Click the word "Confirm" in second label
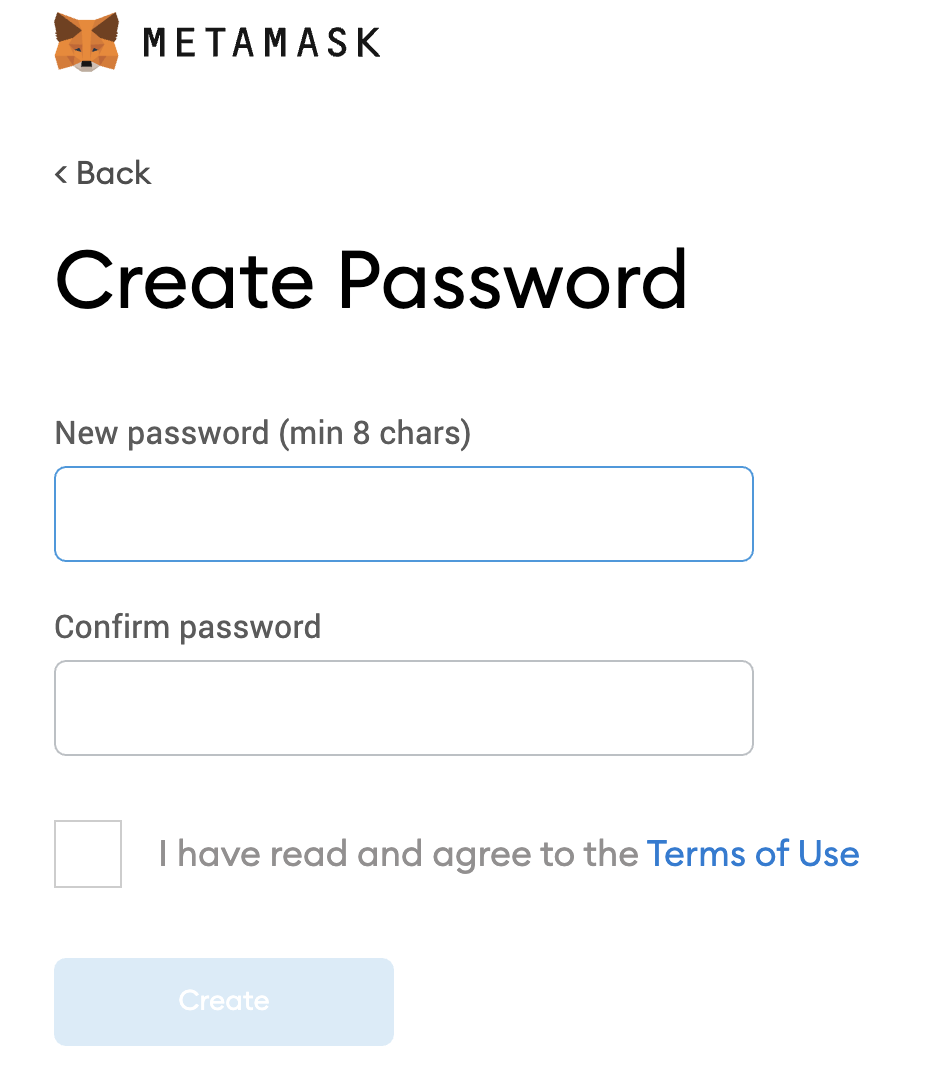 click(x=112, y=627)
